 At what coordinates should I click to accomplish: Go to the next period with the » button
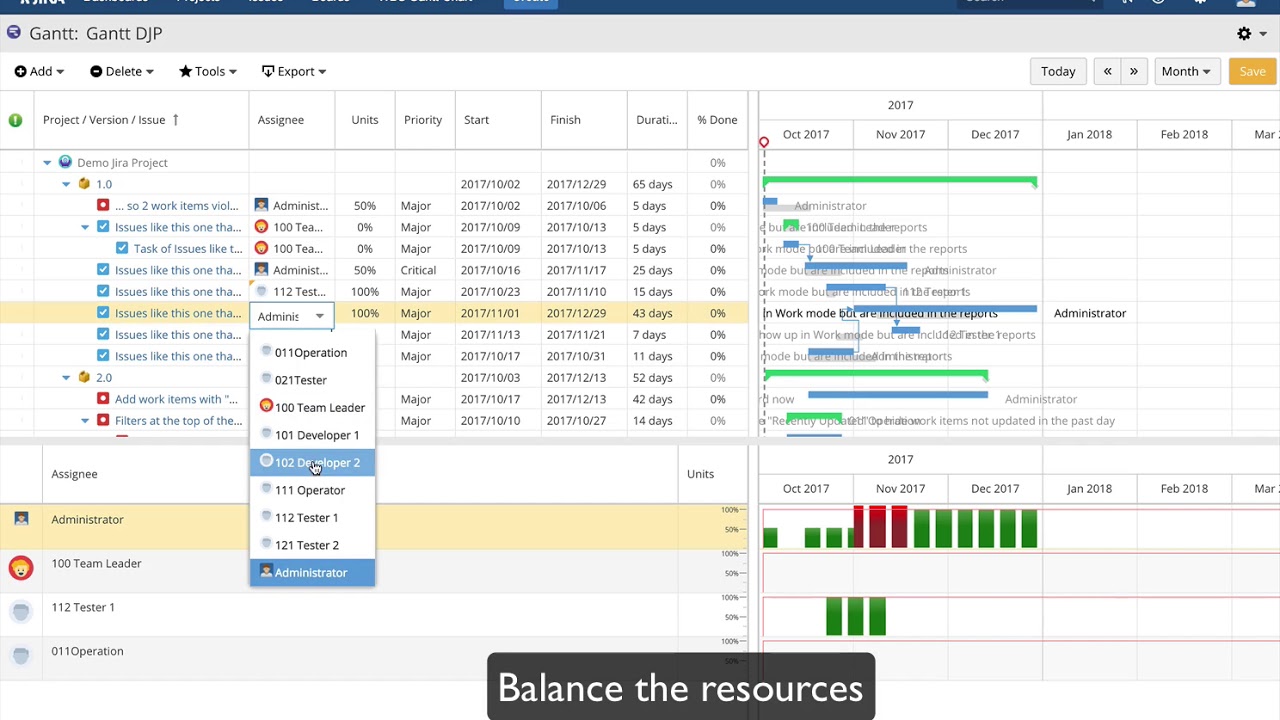1133,71
